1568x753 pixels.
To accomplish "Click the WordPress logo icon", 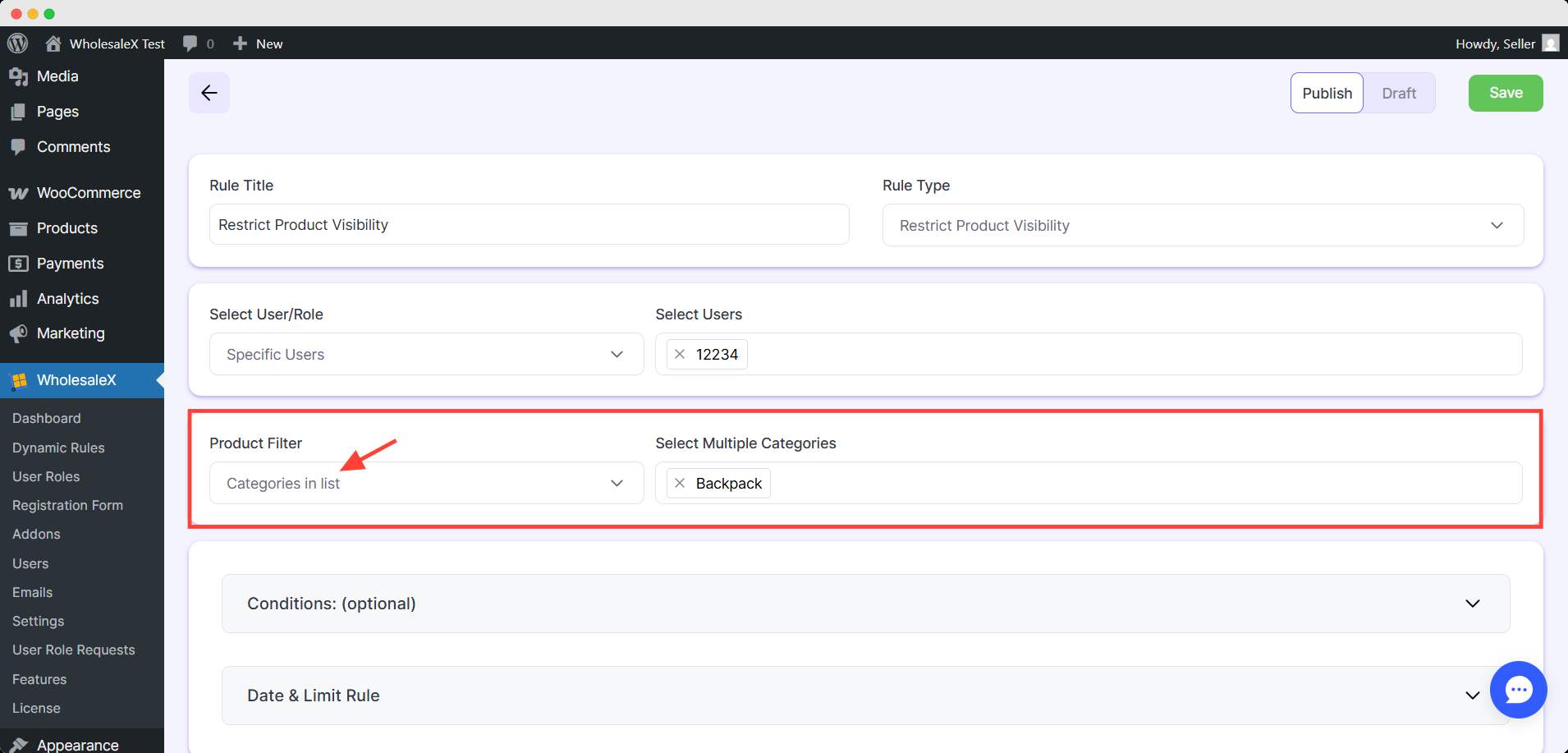I will [x=17, y=43].
